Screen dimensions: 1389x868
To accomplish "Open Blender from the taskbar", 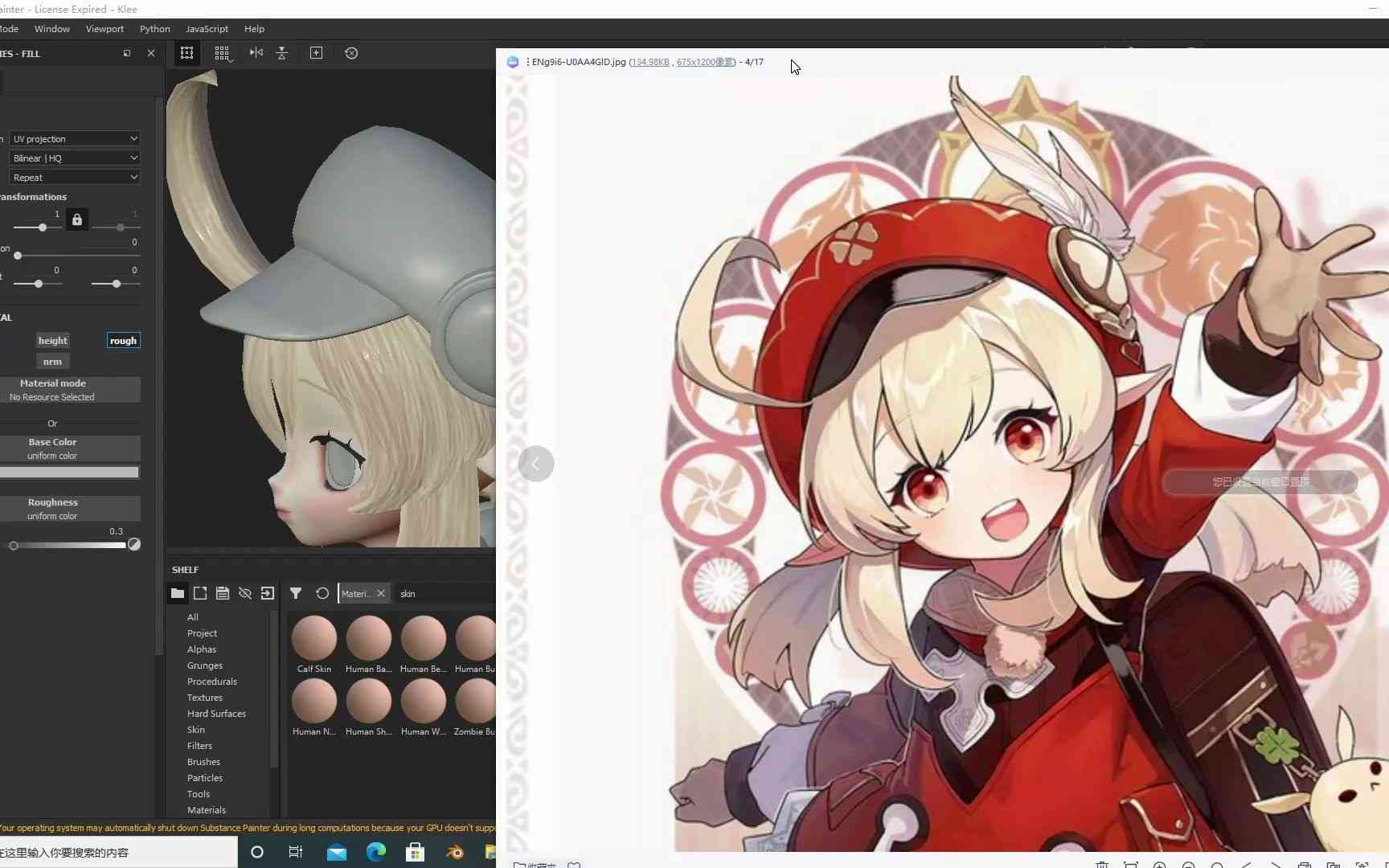I will (x=455, y=852).
